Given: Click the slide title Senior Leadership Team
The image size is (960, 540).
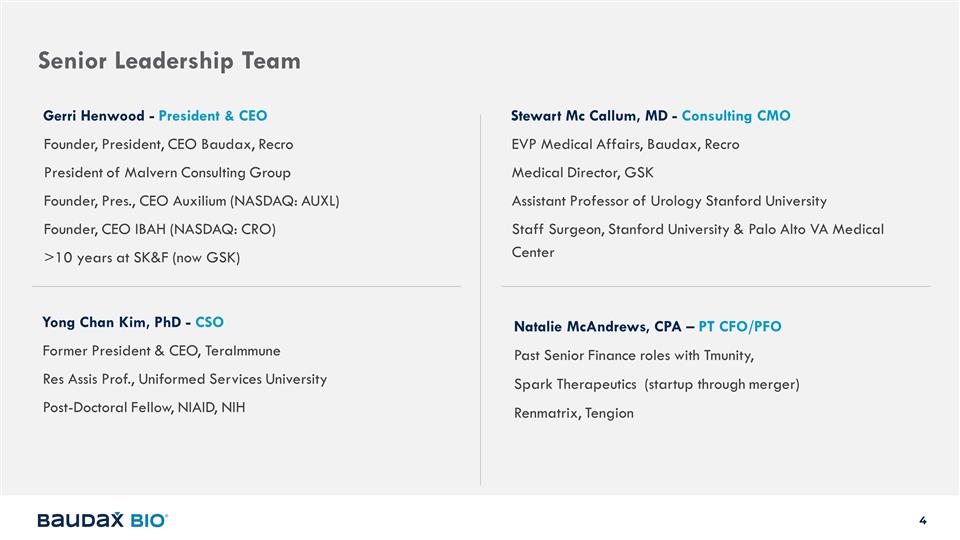Looking at the screenshot, I should tap(169, 61).
